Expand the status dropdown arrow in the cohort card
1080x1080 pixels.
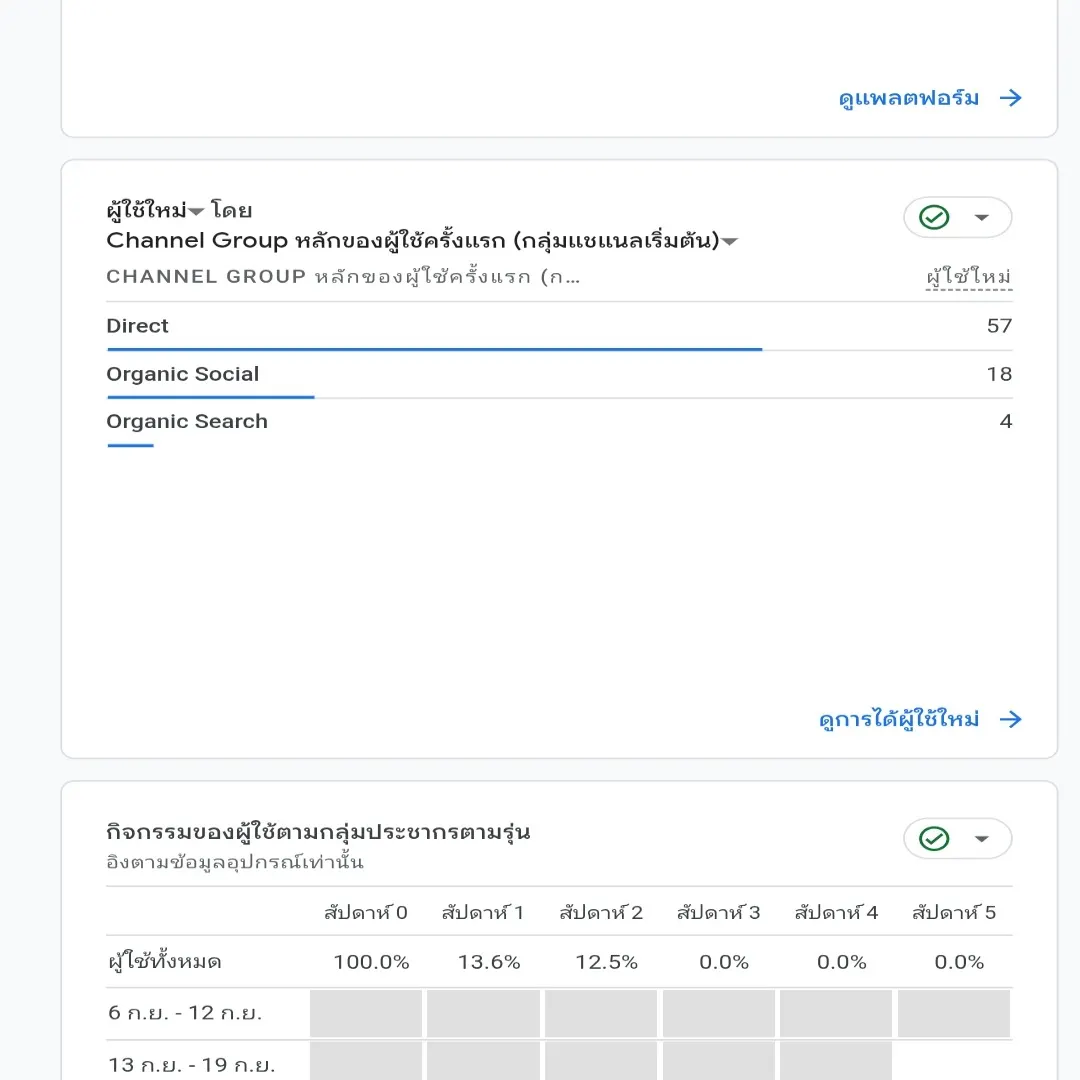(x=982, y=839)
